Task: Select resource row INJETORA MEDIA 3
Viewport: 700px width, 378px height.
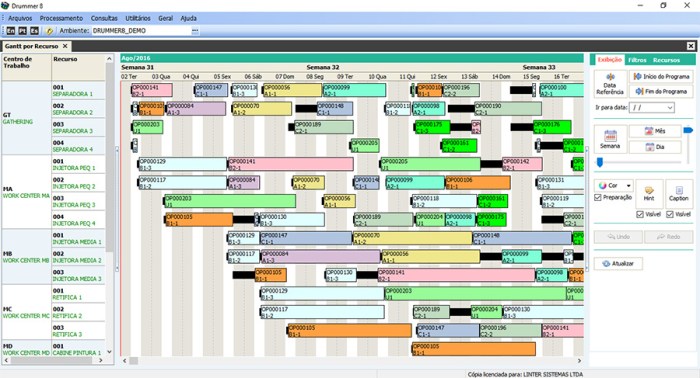Action: [x=79, y=275]
